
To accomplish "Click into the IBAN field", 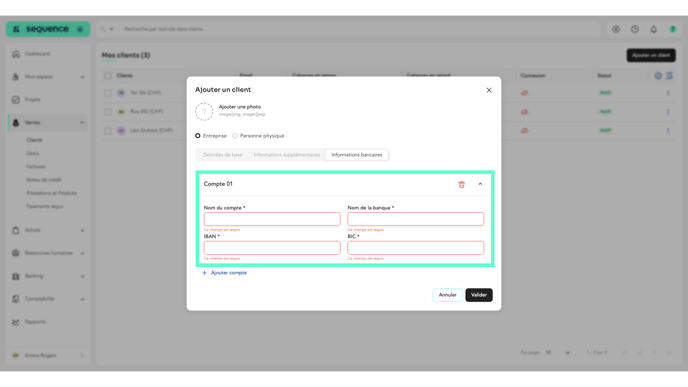I will pyautogui.click(x=272, y=248).
